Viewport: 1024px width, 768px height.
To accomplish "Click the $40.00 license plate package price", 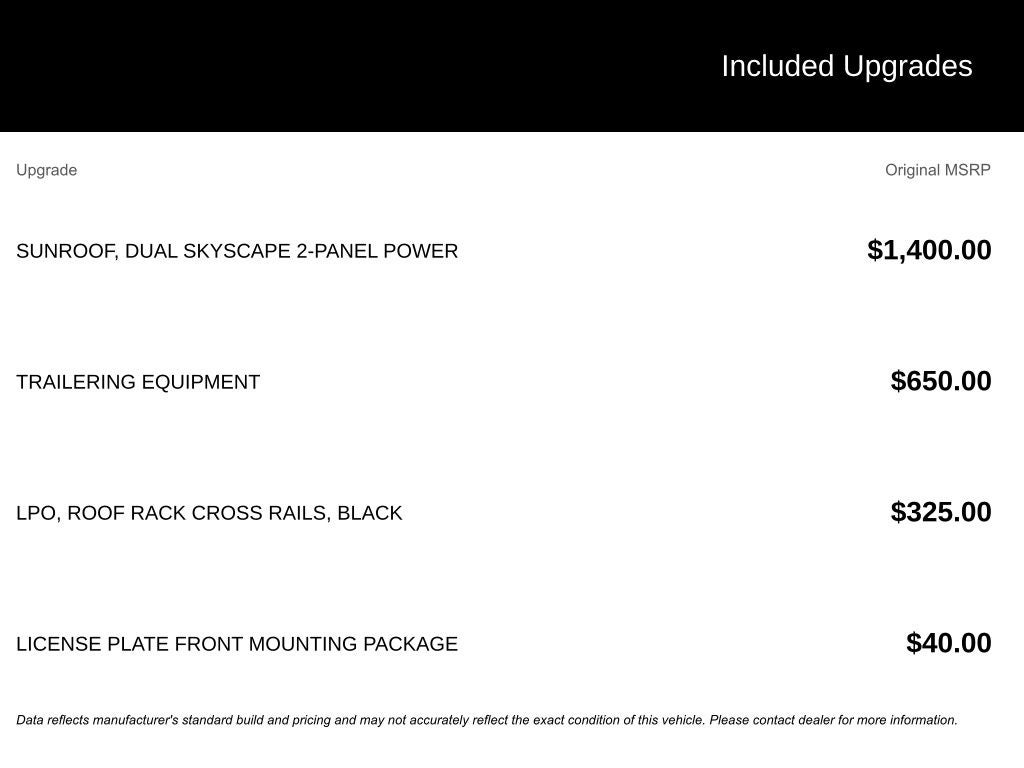I will [948, 643].
